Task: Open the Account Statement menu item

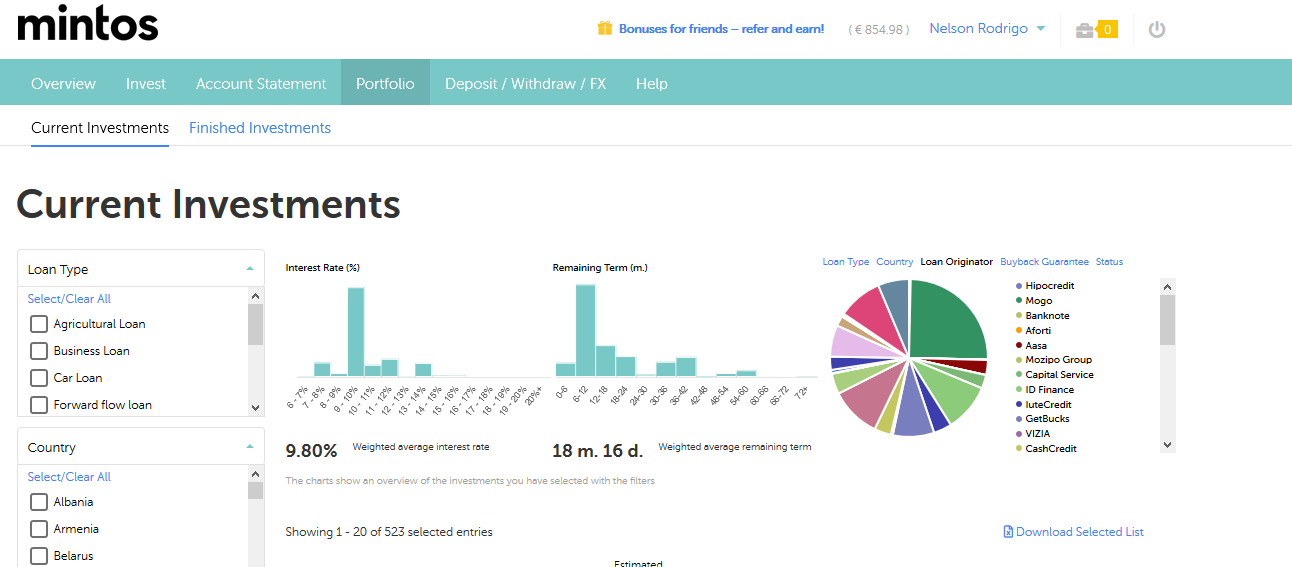Action: pyautogui.click(x=261, y=84)
